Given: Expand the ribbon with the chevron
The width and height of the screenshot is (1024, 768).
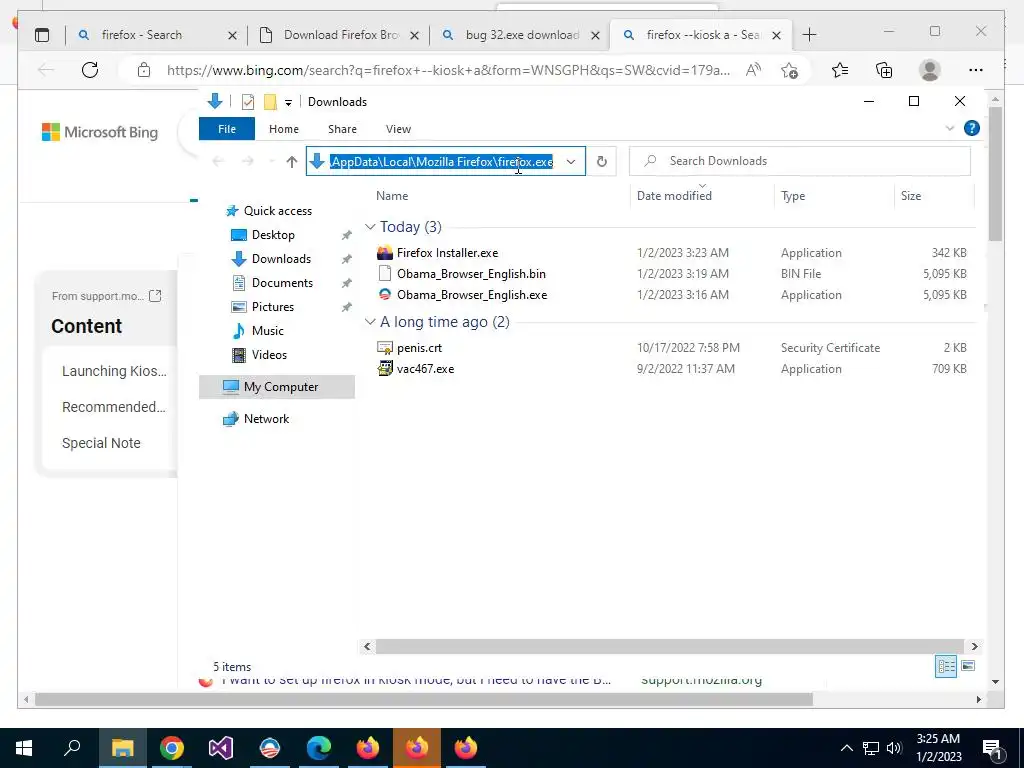Looking at the screenshot, I should [x=950, y=128].
